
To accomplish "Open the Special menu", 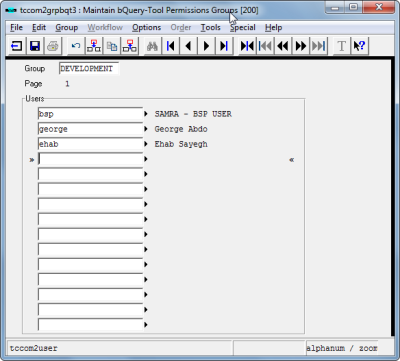I will pyautogui.click(x=243, y=27).
